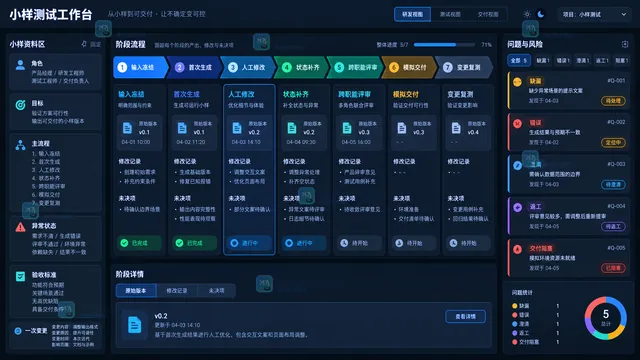Click the yellow 缺漏 issue icon
Viewport: 640px width, 360px height.
[517, 82]
